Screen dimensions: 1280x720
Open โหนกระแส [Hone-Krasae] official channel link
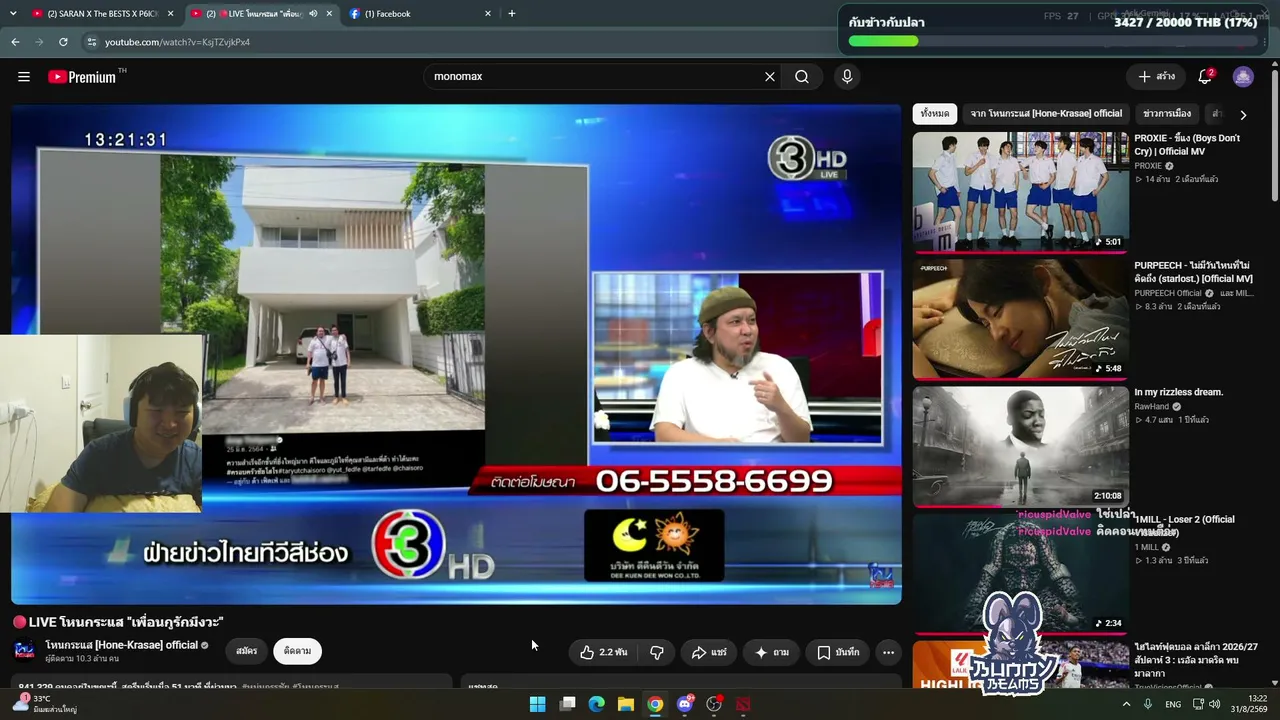[122, 645]
